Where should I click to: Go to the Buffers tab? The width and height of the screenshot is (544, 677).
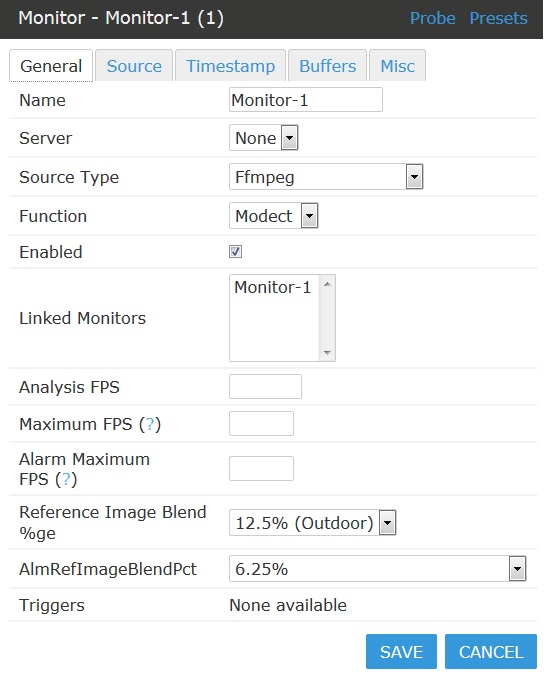[x=327, y=66]
